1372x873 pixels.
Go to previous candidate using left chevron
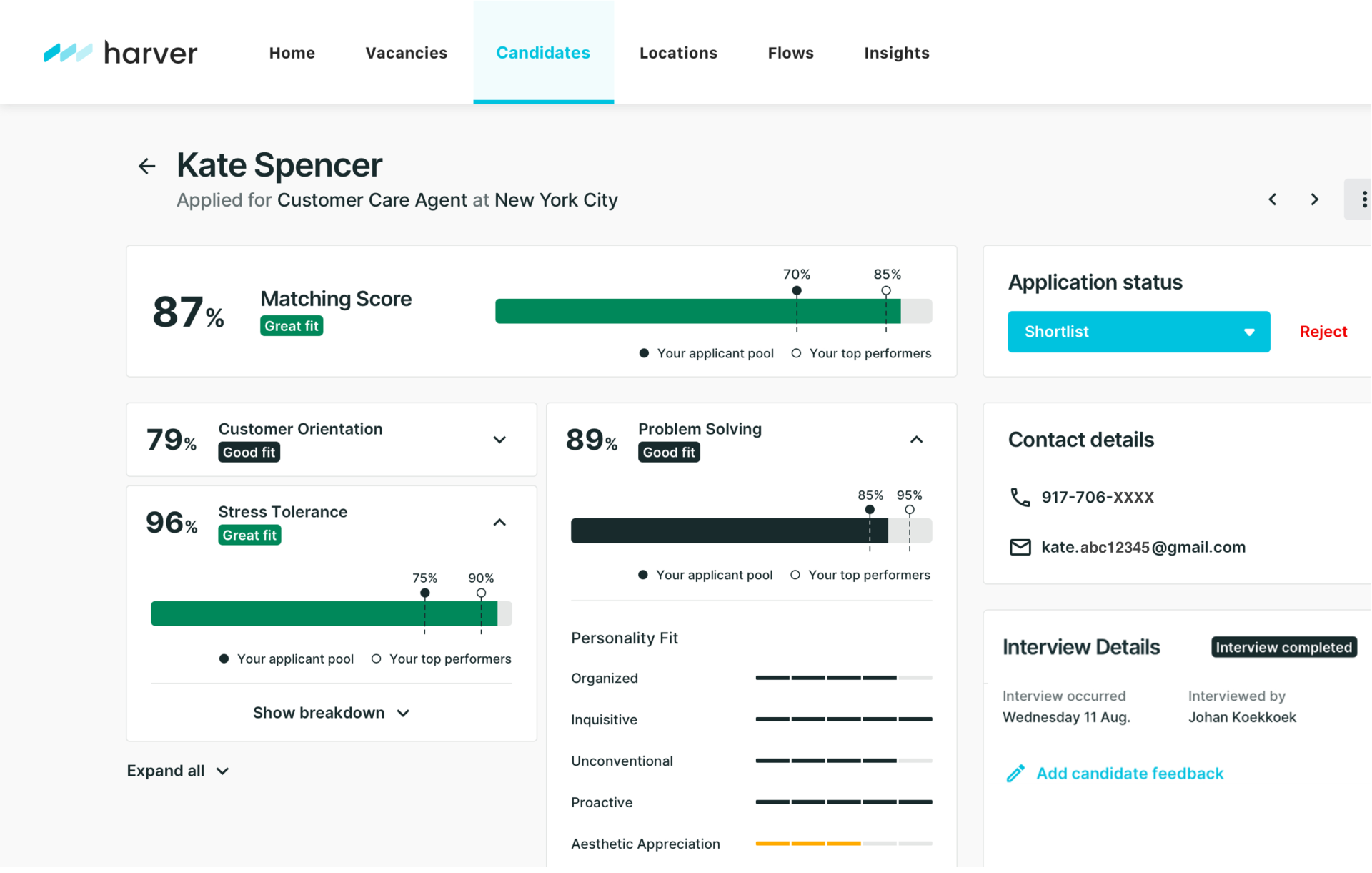(1273, 199)
